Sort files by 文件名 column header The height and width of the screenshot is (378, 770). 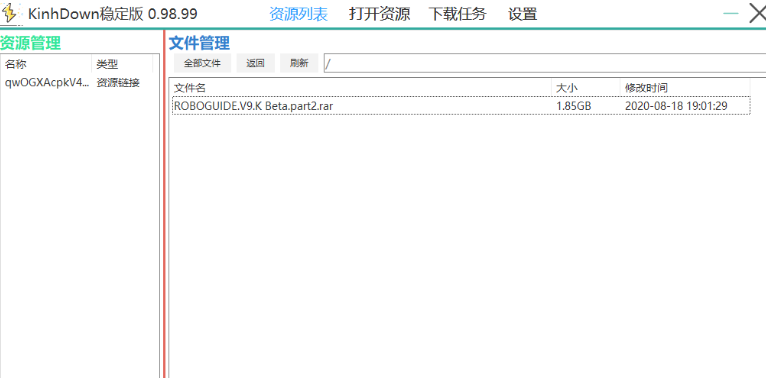point(361,88)
